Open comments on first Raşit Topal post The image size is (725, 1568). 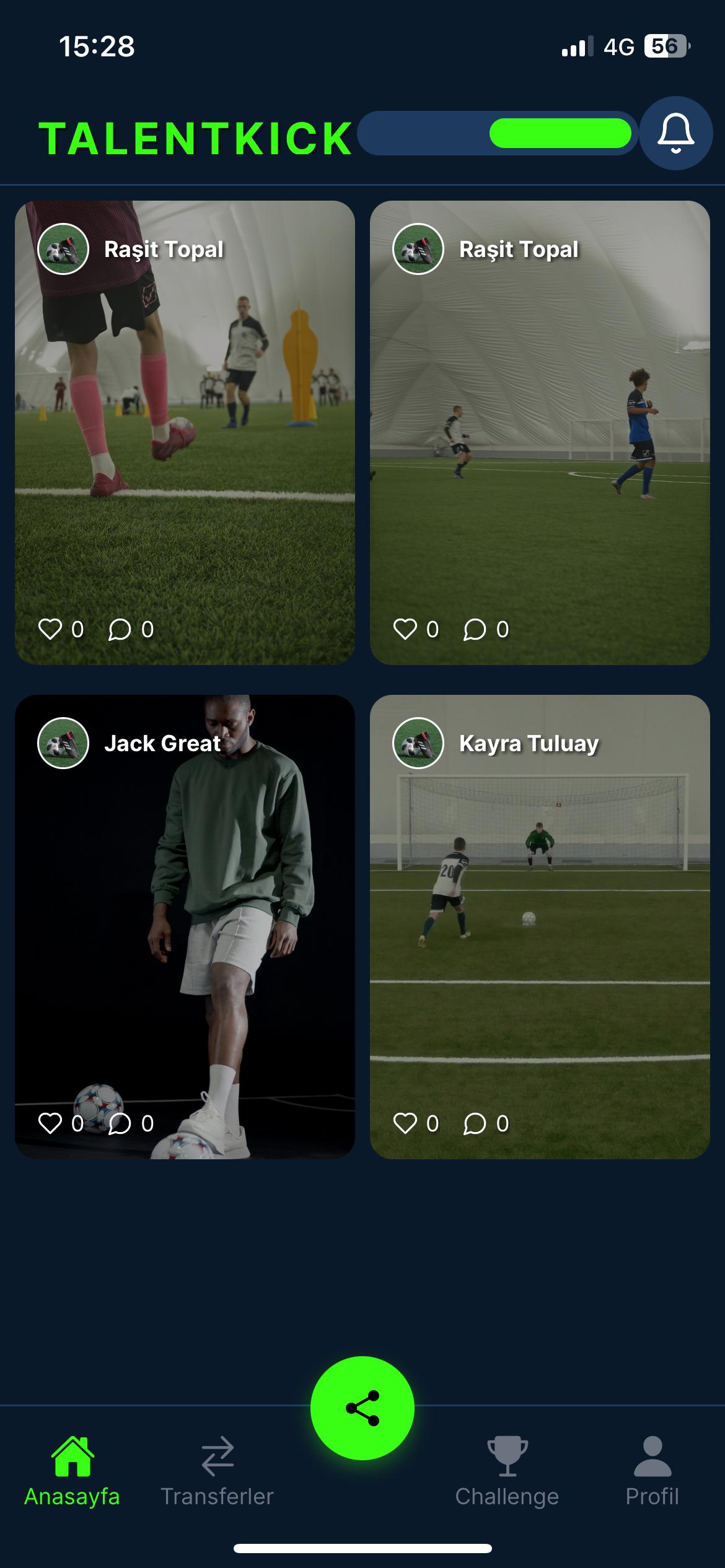(120, 629)
